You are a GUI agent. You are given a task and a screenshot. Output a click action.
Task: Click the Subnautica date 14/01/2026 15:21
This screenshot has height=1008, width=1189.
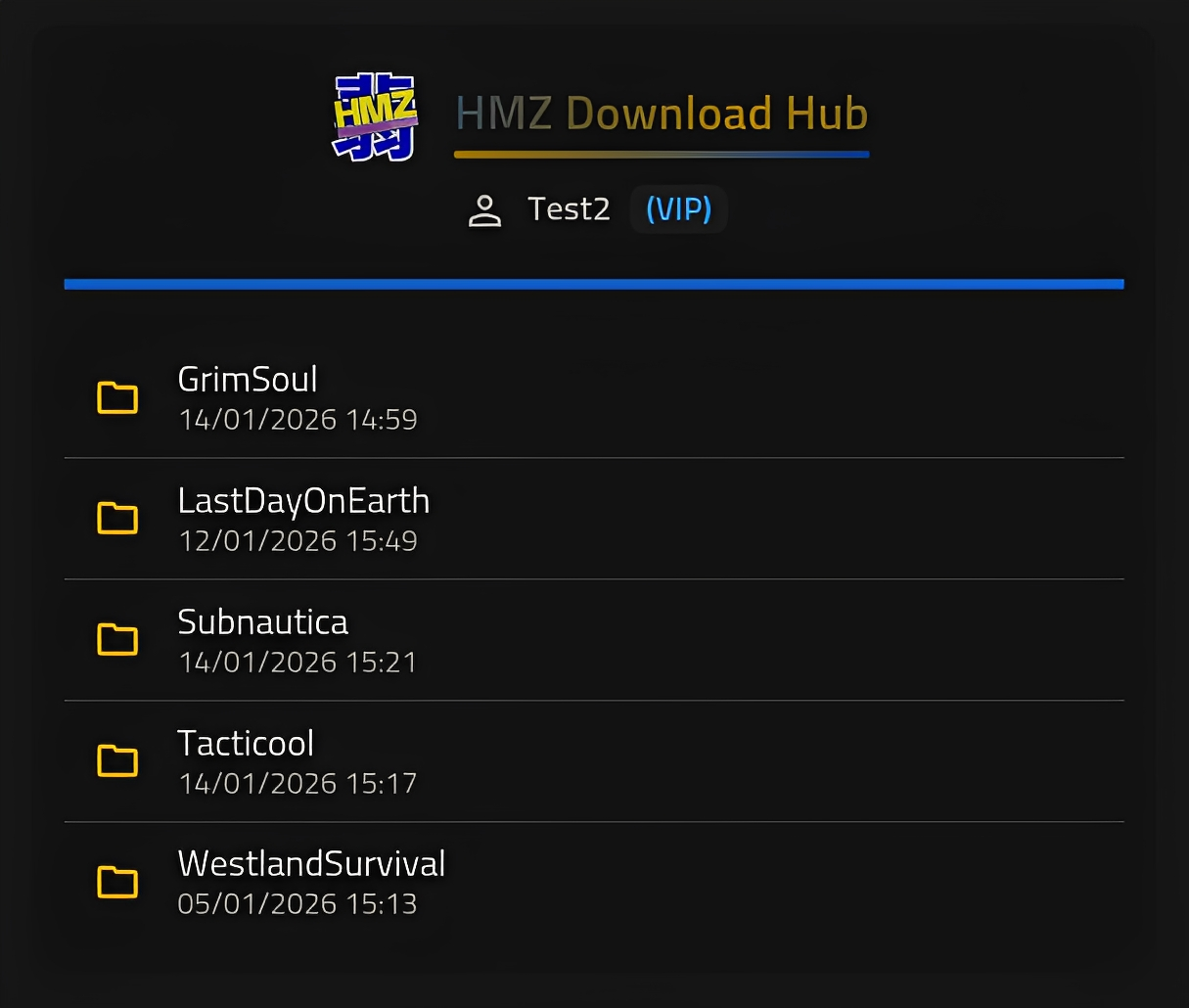297,663
